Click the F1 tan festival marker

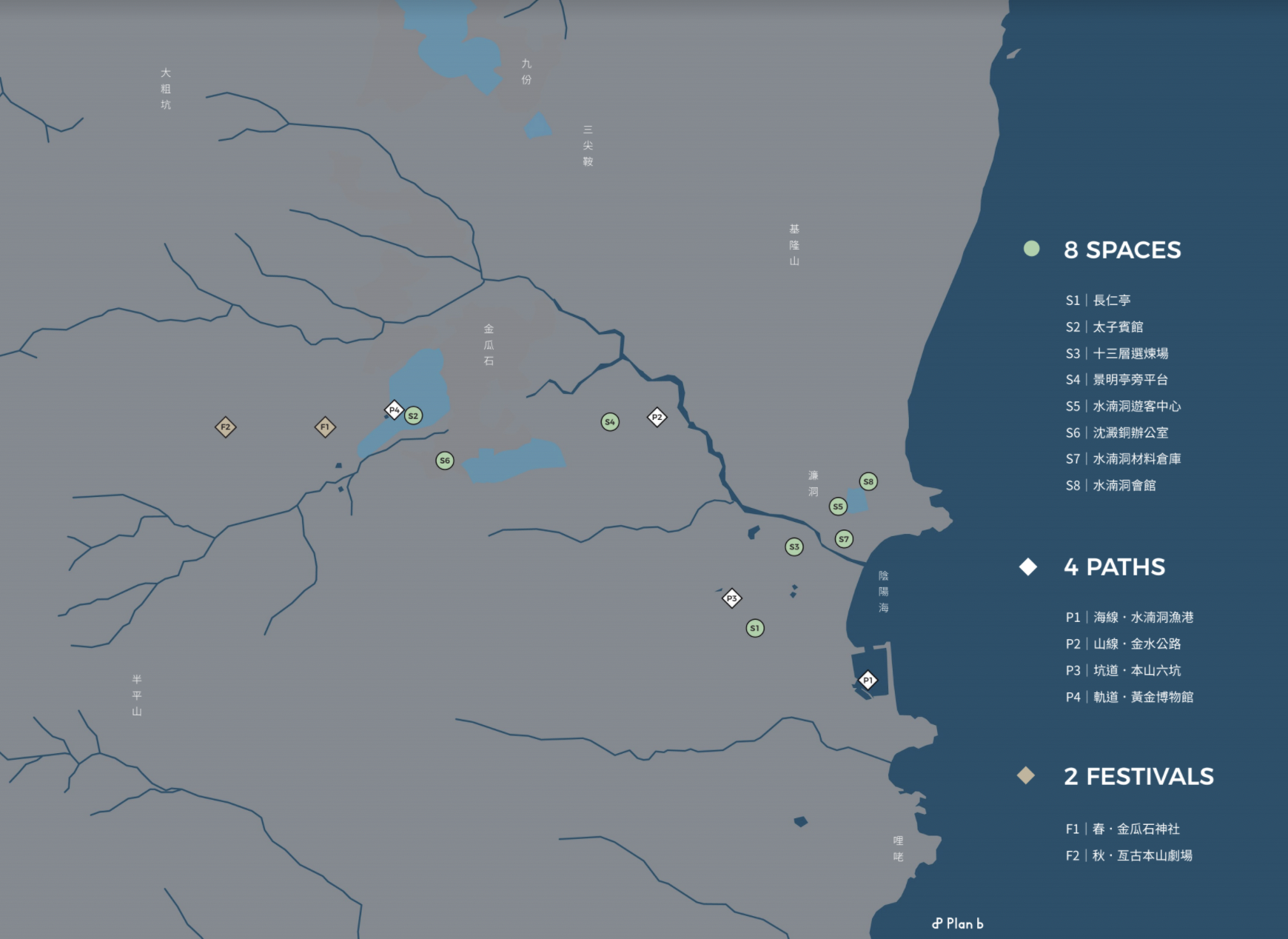tap(325, 427)
